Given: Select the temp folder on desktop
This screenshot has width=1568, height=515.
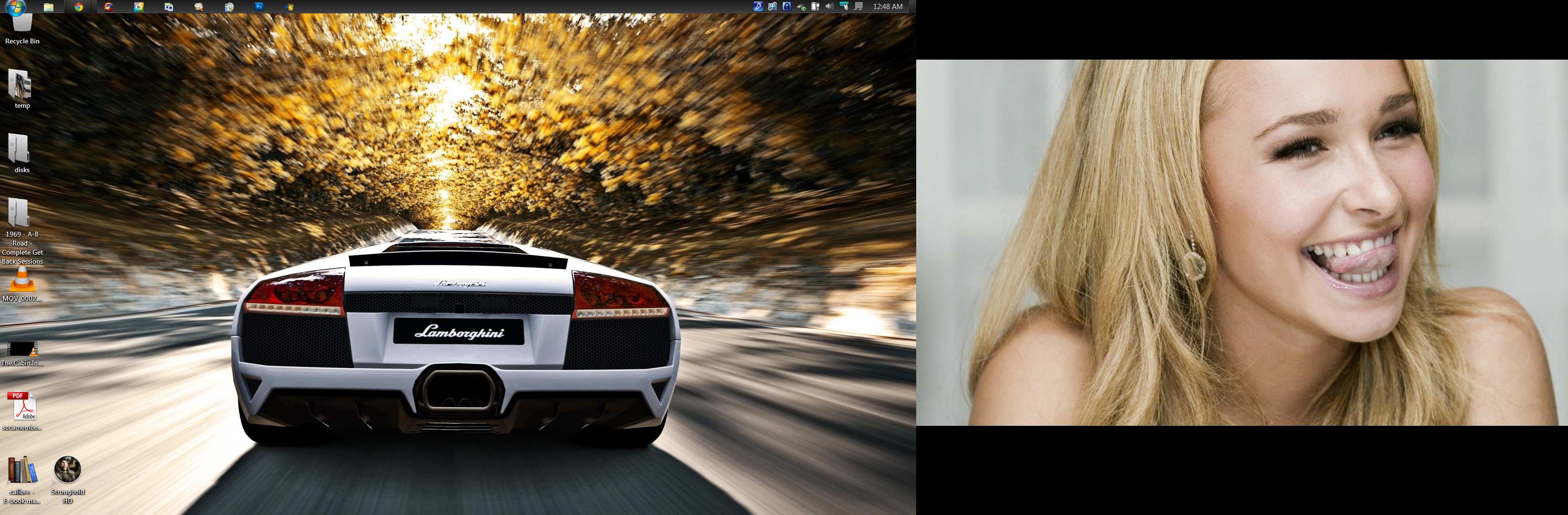Looking at the screenshot, I should tap(20, 85).
